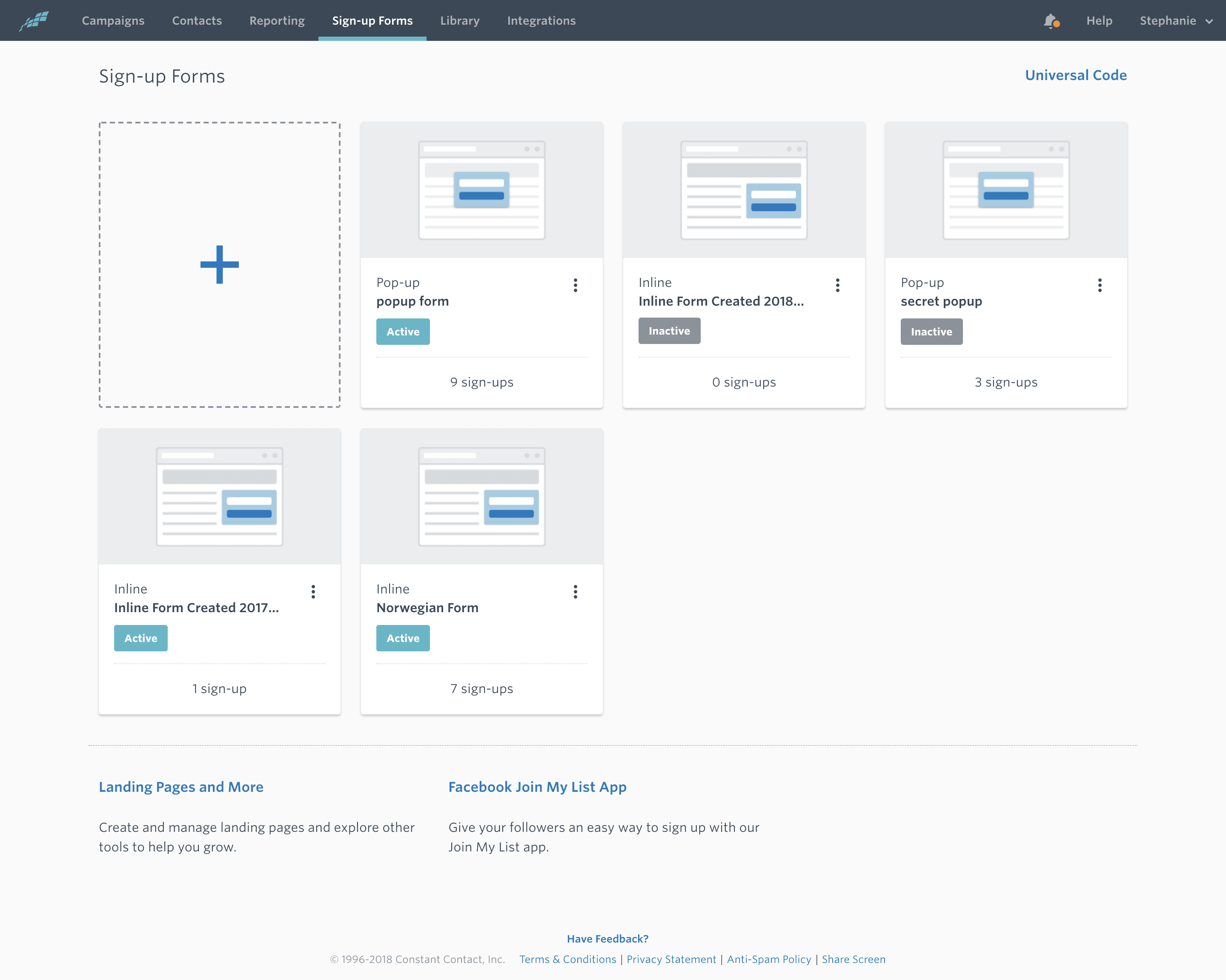Open the Contacts tab
Screen dimensions: 1226x980
tap(197, 20)
